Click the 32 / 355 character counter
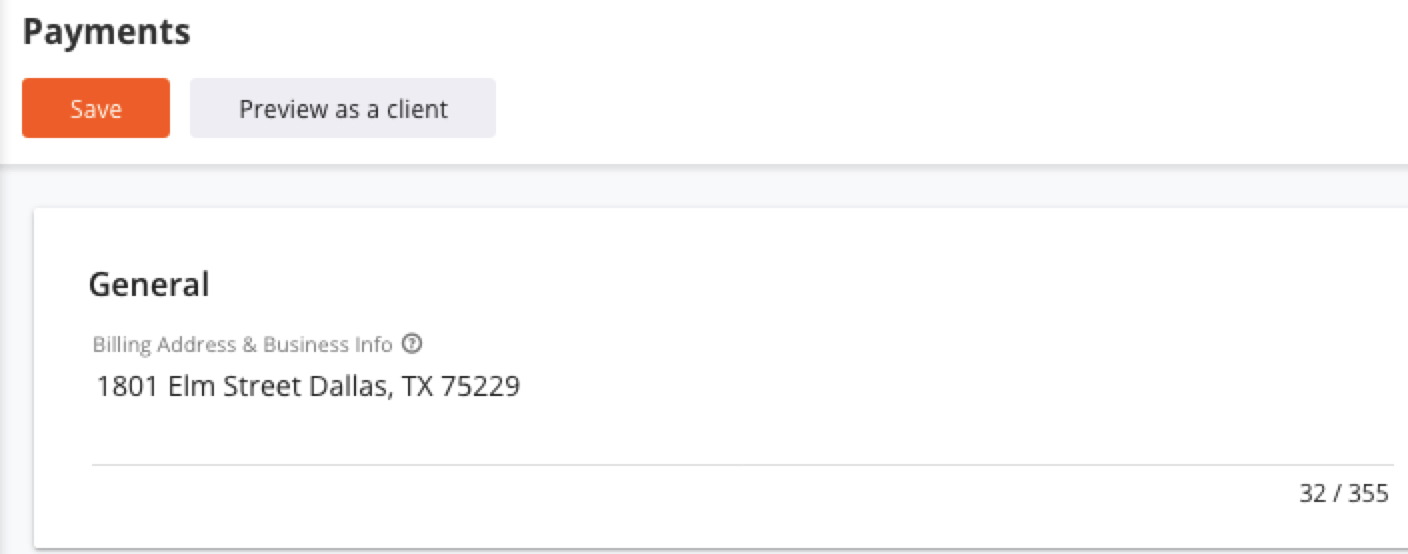 [1344, 493]
